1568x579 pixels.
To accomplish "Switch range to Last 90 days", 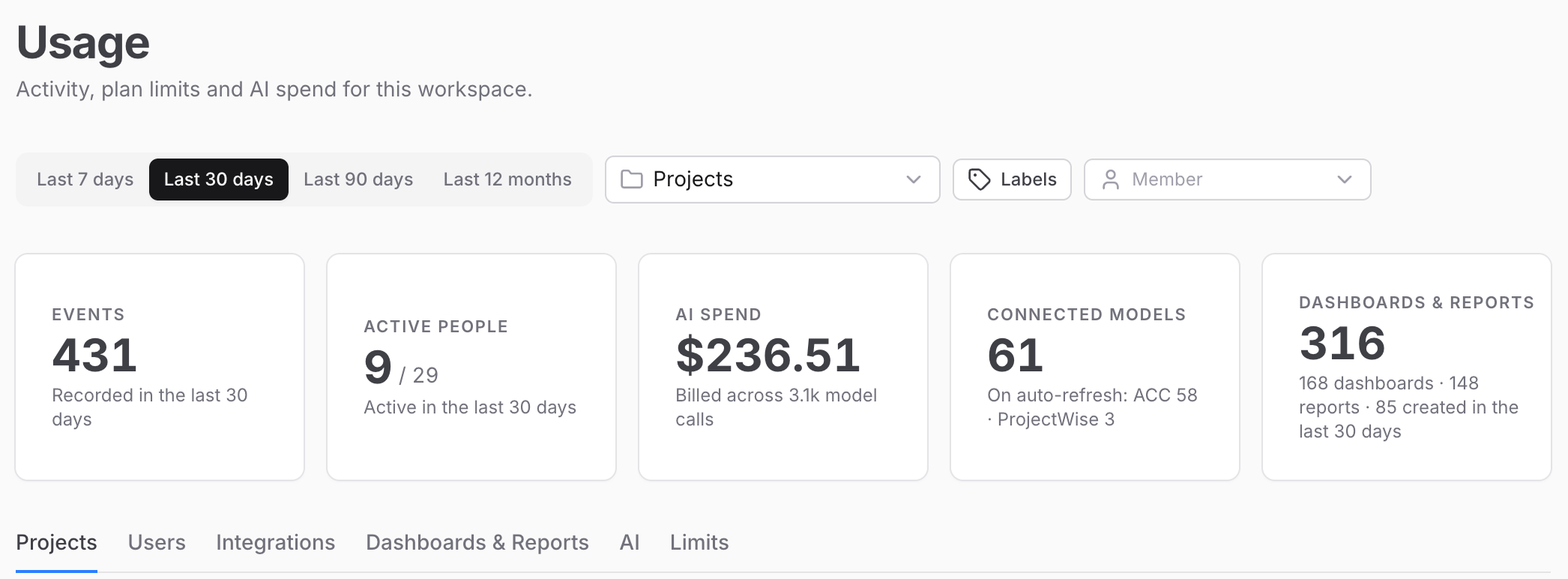I will coord(358,179).
